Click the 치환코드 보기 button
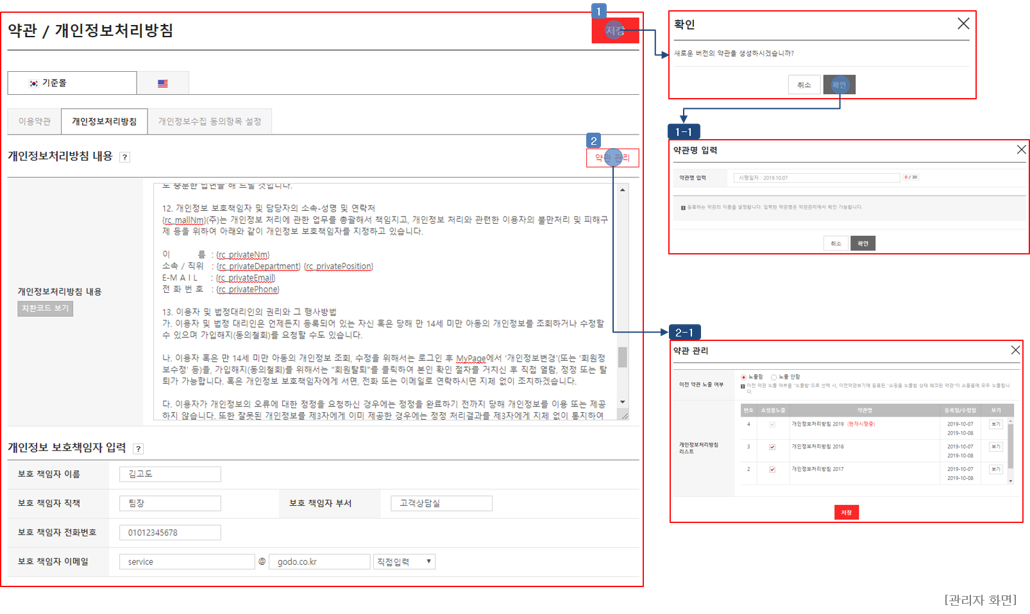The height and width of the screenshot is (614, 1030). [x=45, y=309]
